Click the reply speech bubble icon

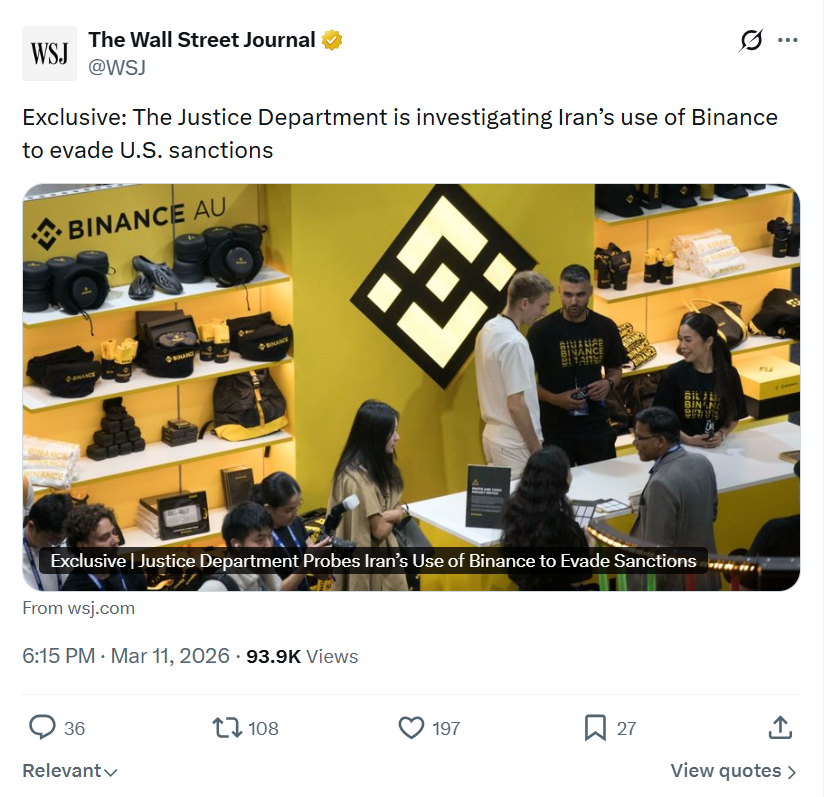pyautogui.click(x=40, y=728)
